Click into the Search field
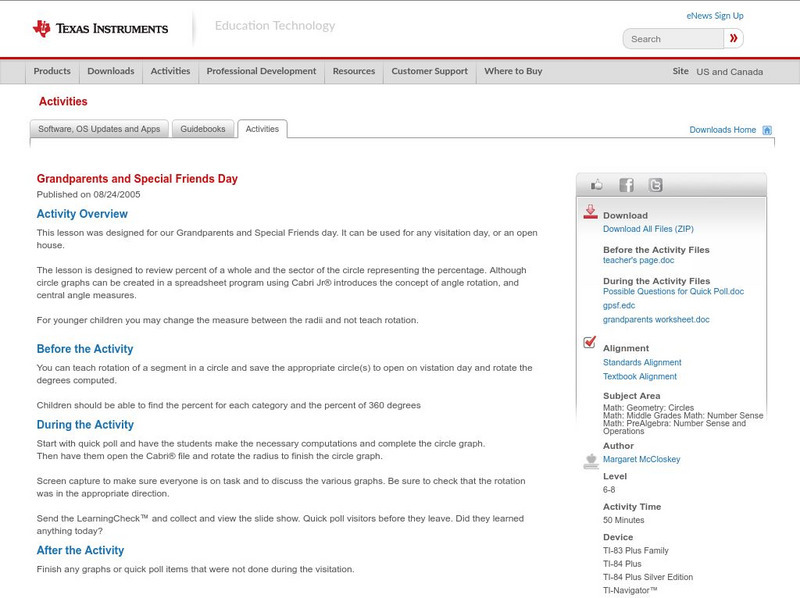 [x=673, y=39]
